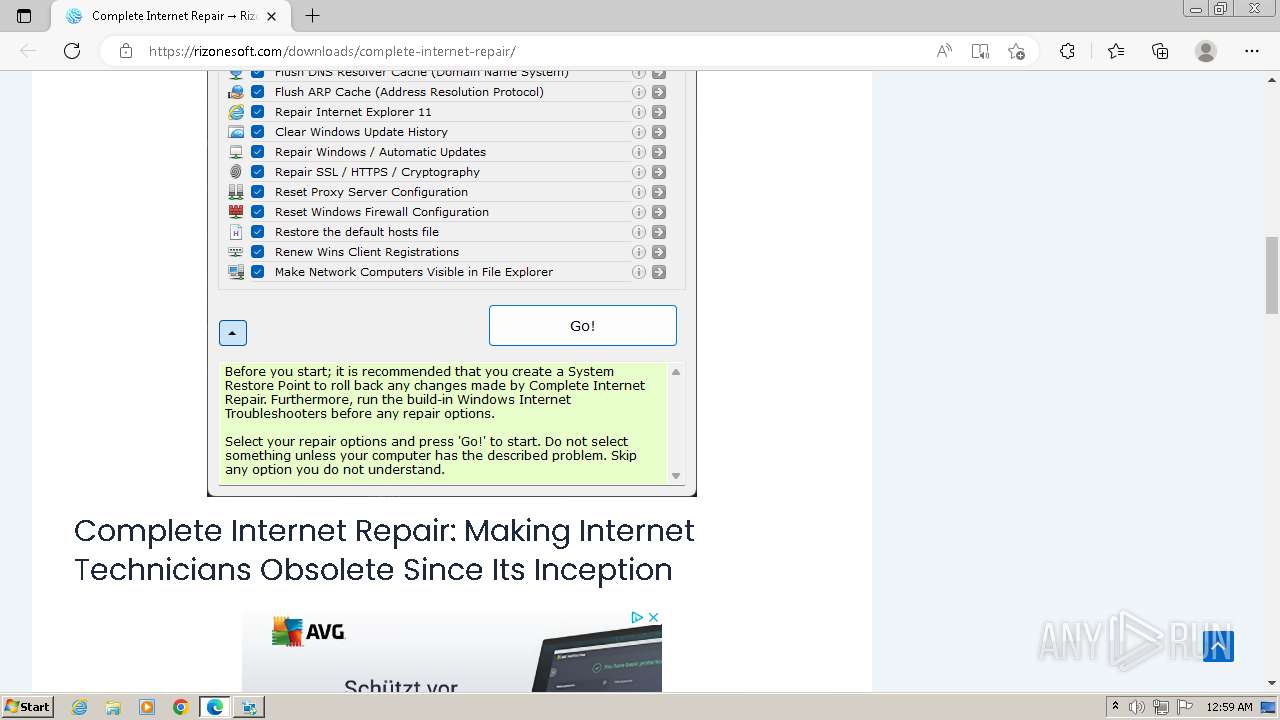Screen dimensions: 1280x720
Task: Click the volume icon in system tray
Action: click(x=1137, y=707)
